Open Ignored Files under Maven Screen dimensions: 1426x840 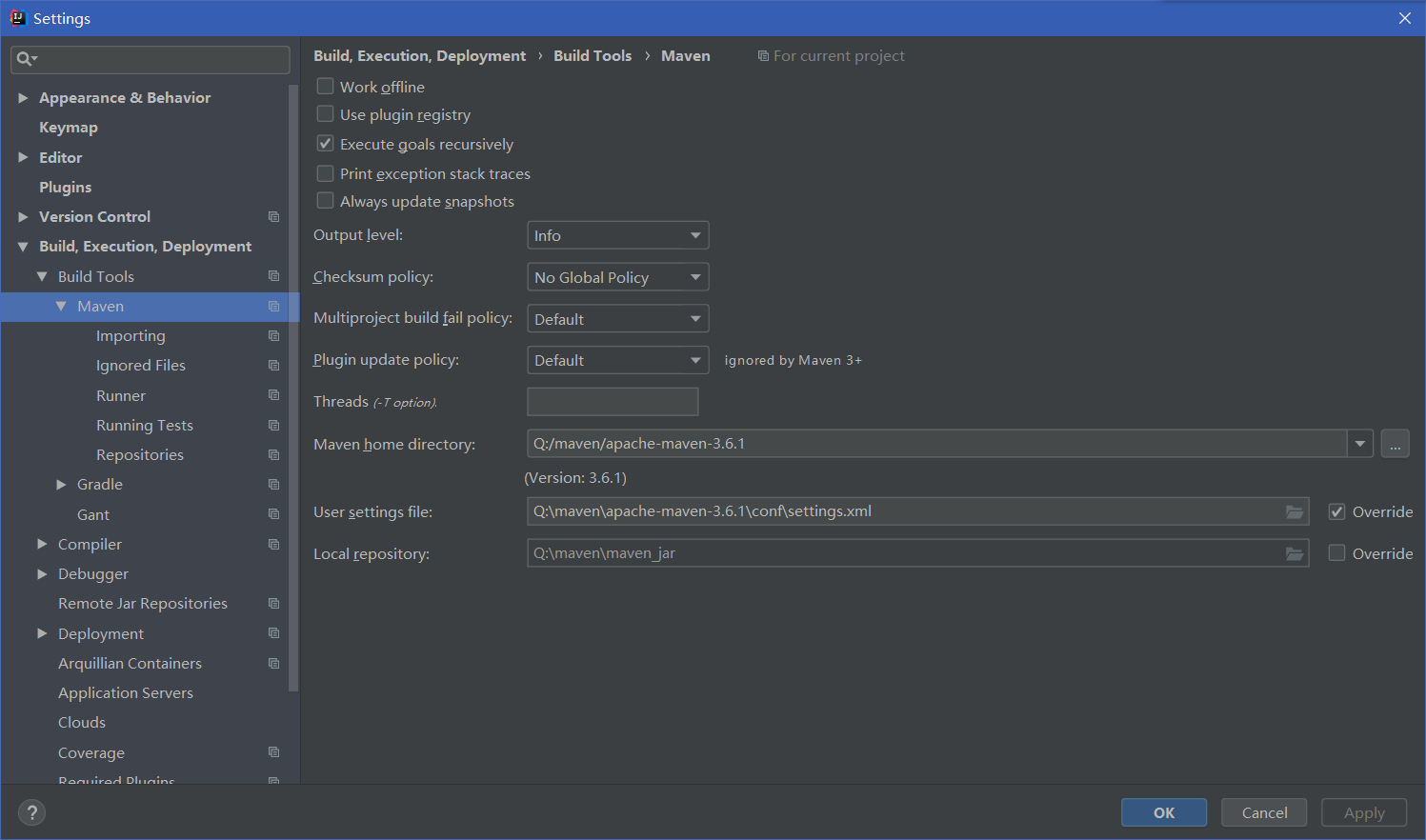tap(141, 366)
